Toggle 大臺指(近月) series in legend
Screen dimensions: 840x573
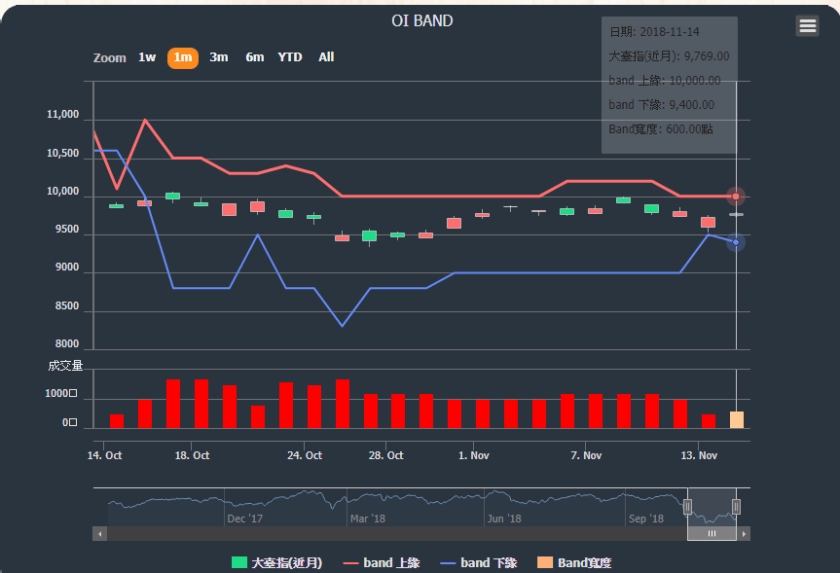coord(277,563)
